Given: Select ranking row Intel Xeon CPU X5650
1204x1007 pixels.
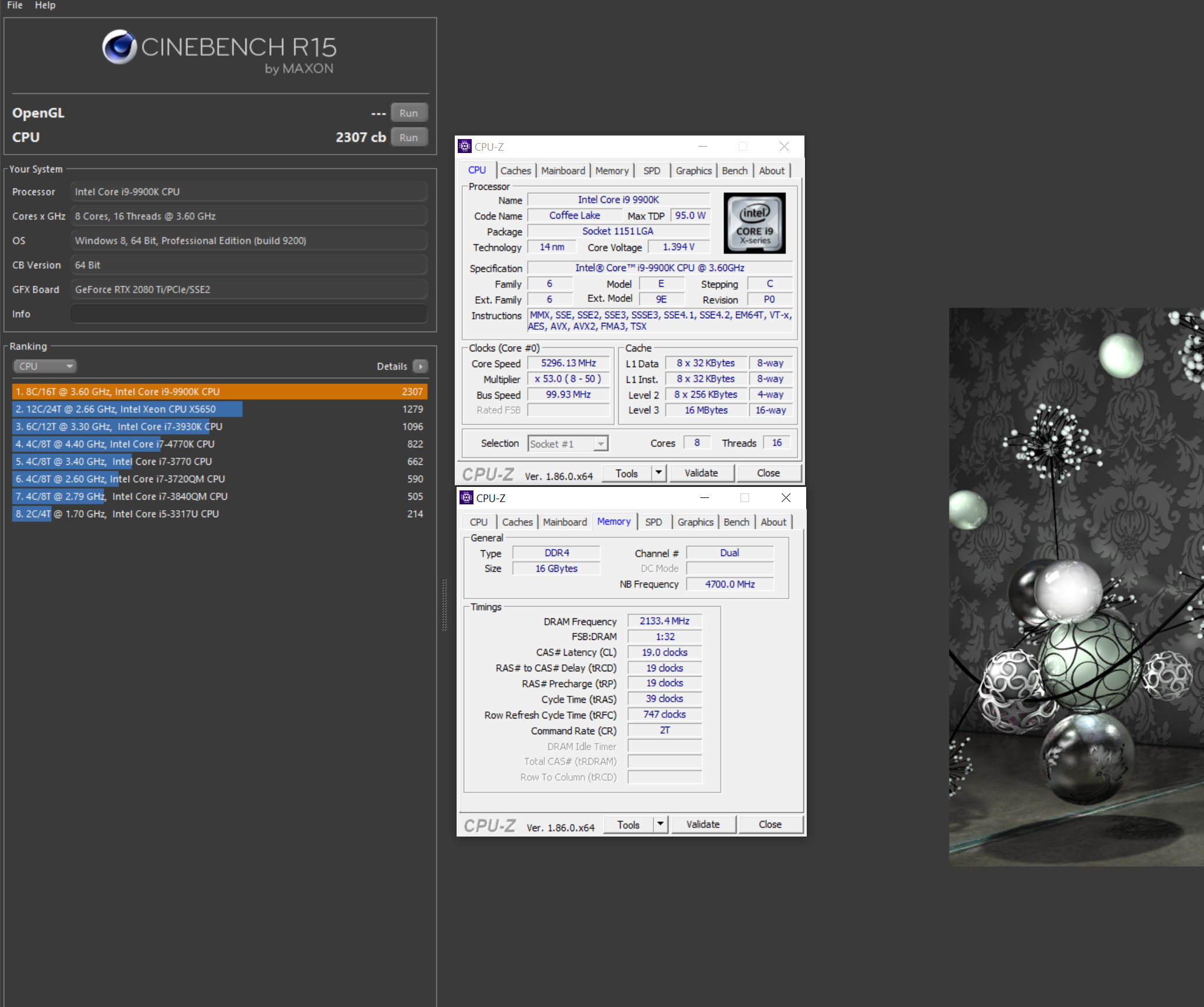Looking at the screenshot, I should [220, 409].
